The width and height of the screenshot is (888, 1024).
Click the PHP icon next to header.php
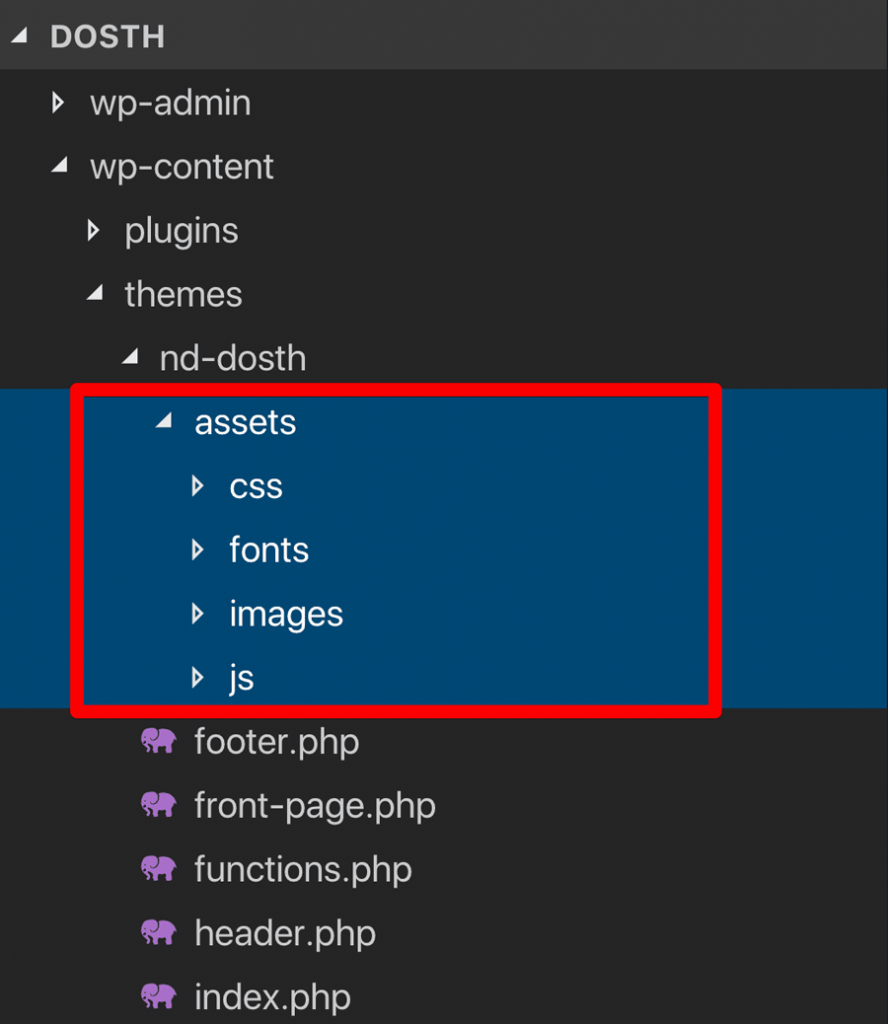(159, 933)
